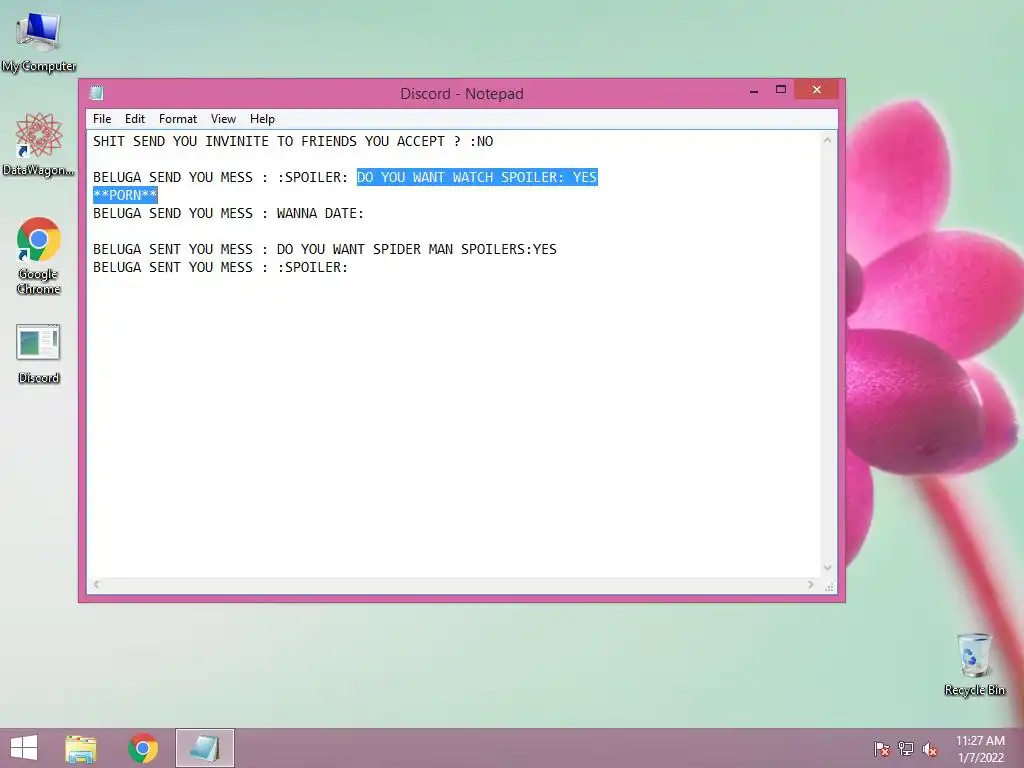1024x768 pixels.
Task: Place cursor after last ':SPOILER:' line
Action: coord(349,268)
